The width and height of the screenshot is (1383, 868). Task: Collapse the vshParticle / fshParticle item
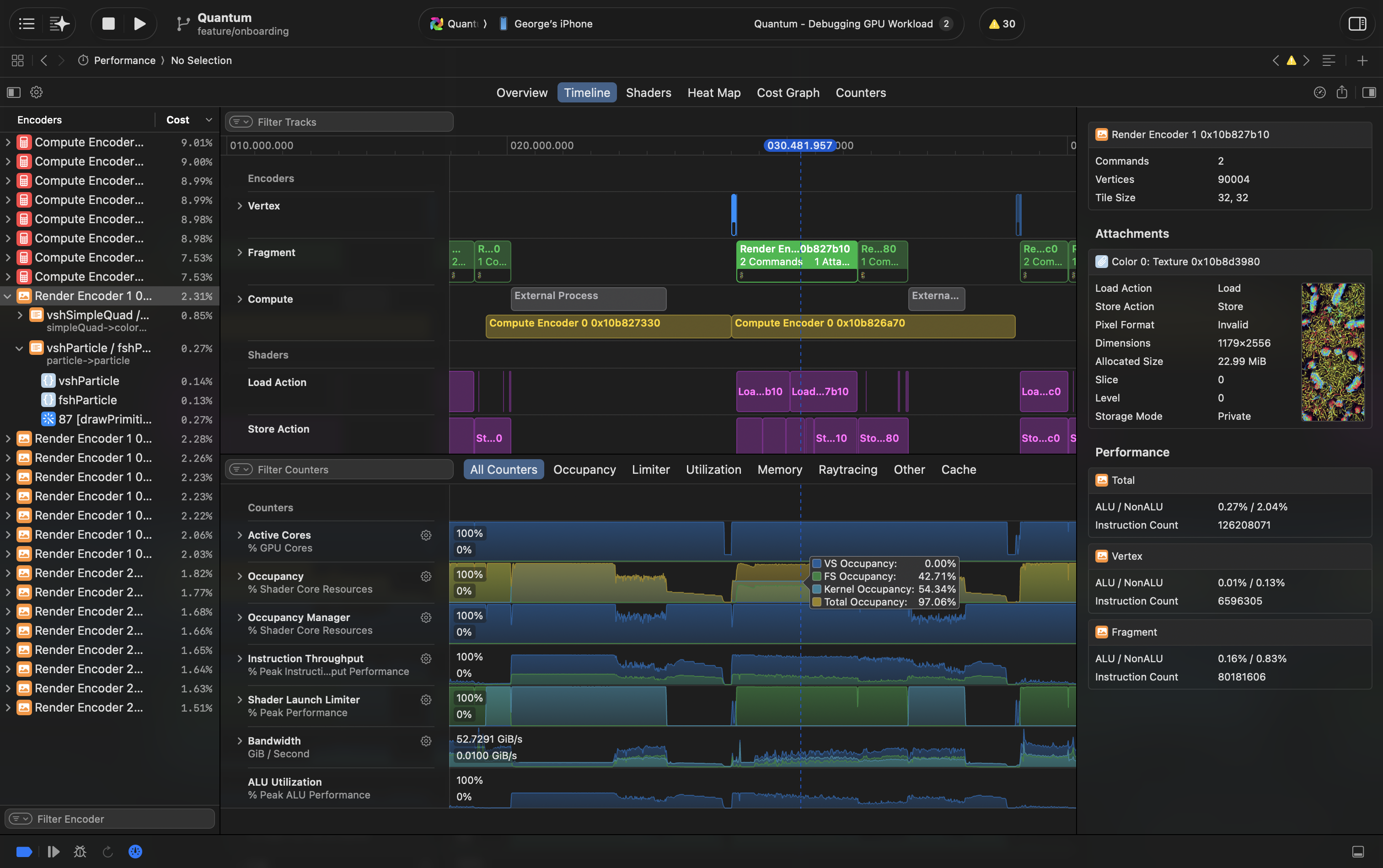click(x=19, y=348)
